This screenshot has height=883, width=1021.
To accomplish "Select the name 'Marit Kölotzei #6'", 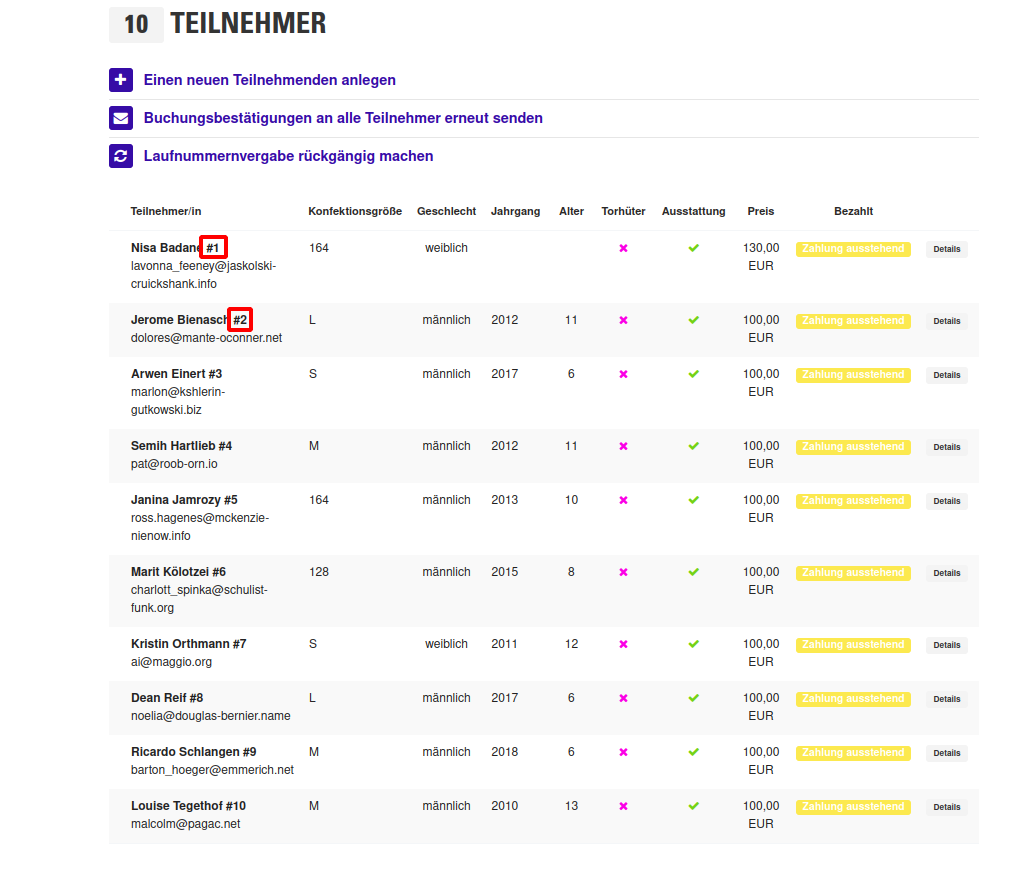I will (x=178, y=572).
